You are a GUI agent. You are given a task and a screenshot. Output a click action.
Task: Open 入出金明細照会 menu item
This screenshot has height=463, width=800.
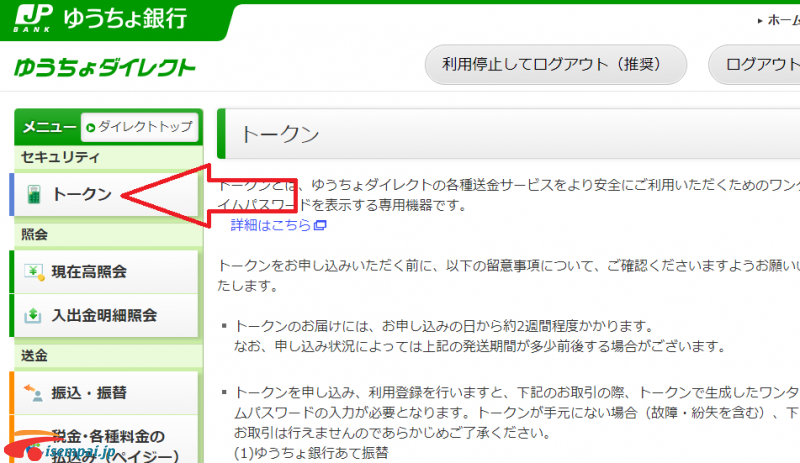pos(106,315)
